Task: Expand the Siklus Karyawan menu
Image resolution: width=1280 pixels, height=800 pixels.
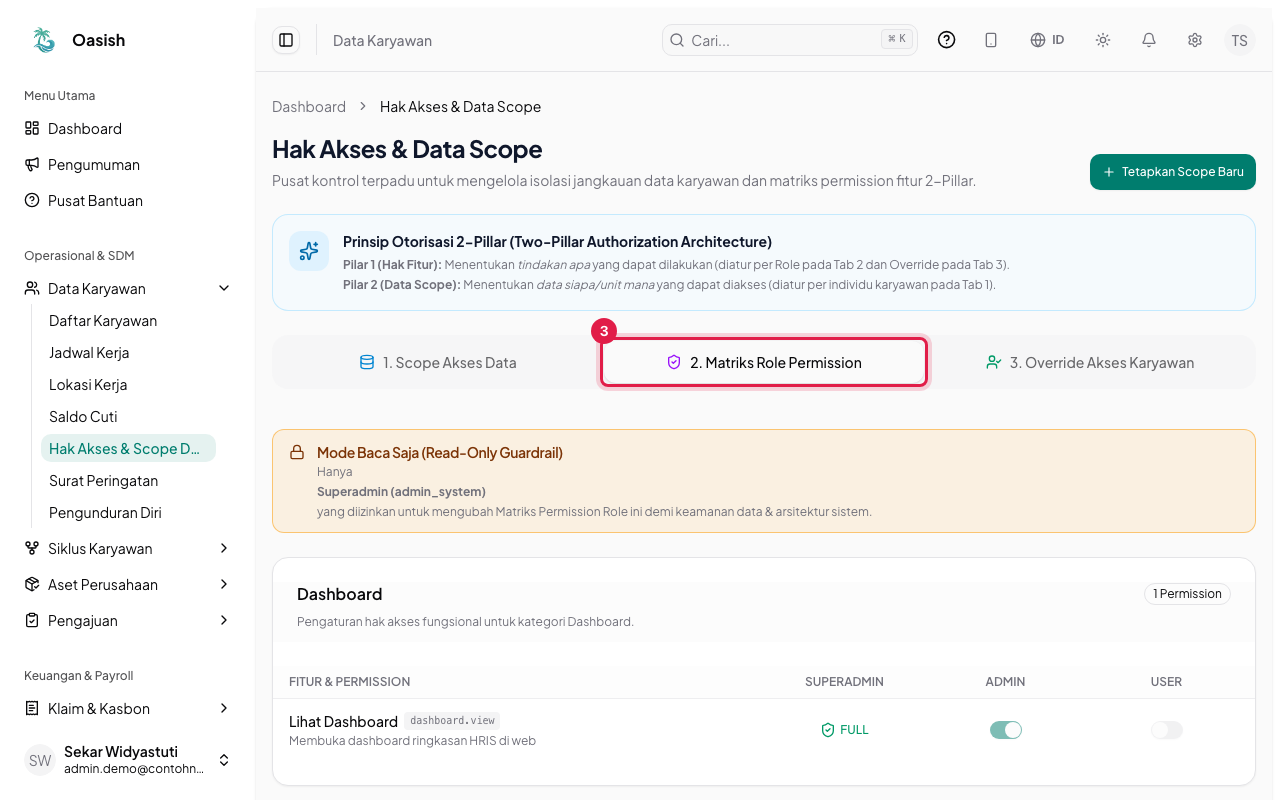Action: 128,548
